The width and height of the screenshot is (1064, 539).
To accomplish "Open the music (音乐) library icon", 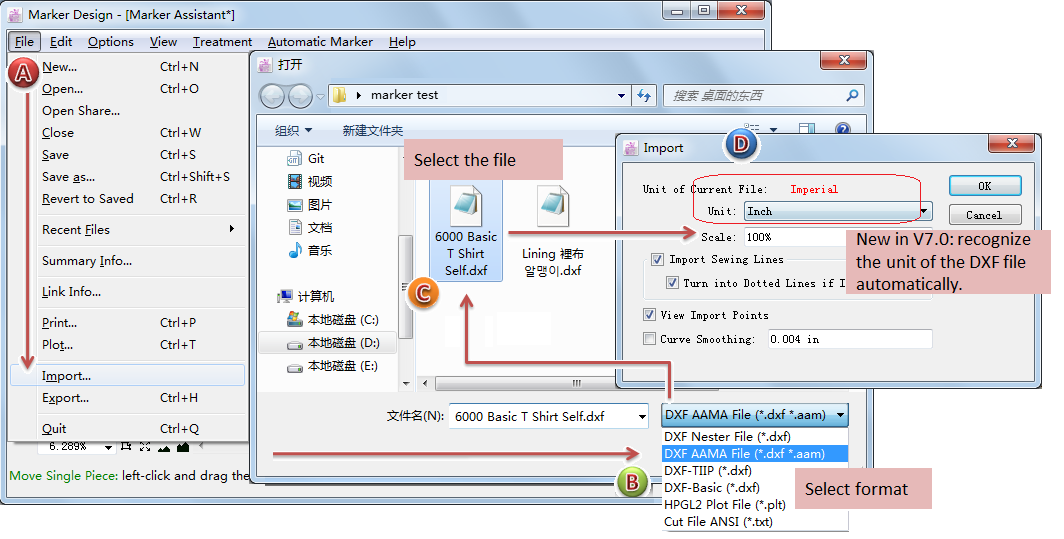I will click(x=294, y=250).
